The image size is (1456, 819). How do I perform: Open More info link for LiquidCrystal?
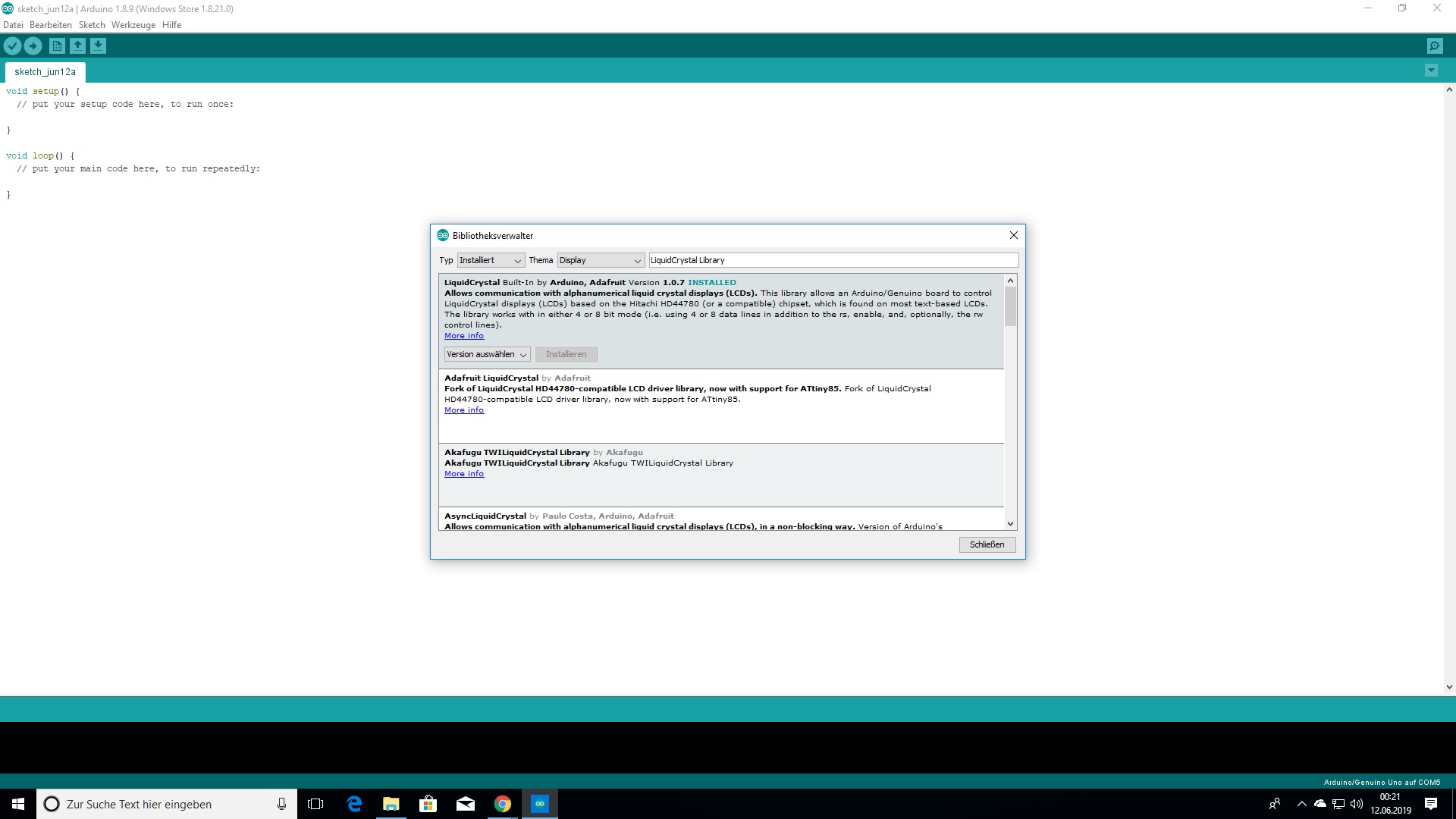click(464, 336)
